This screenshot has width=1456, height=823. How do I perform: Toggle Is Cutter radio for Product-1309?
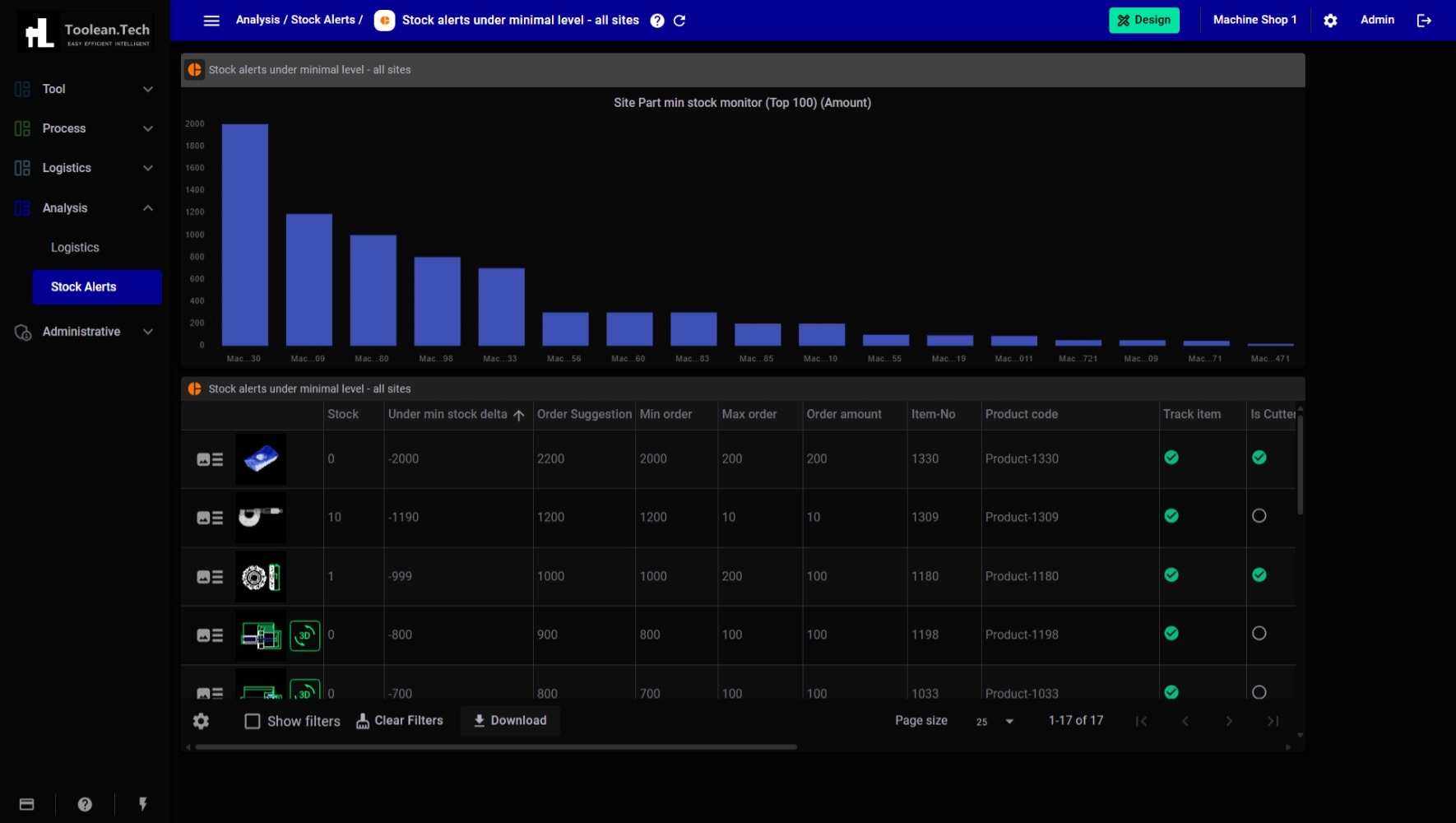click(x=1259, y=516)
